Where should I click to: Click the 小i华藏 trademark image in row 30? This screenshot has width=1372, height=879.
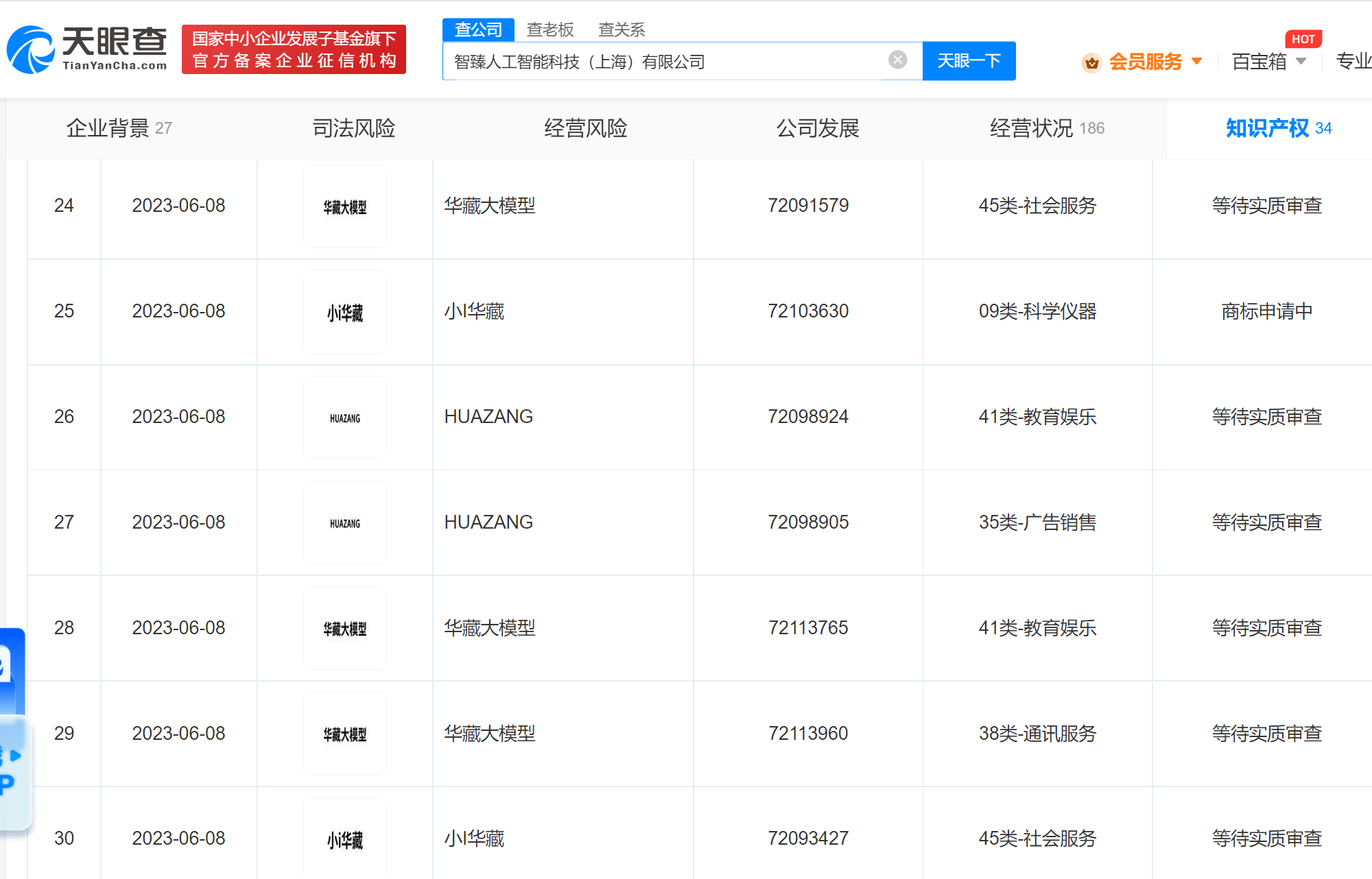[344, 838]
